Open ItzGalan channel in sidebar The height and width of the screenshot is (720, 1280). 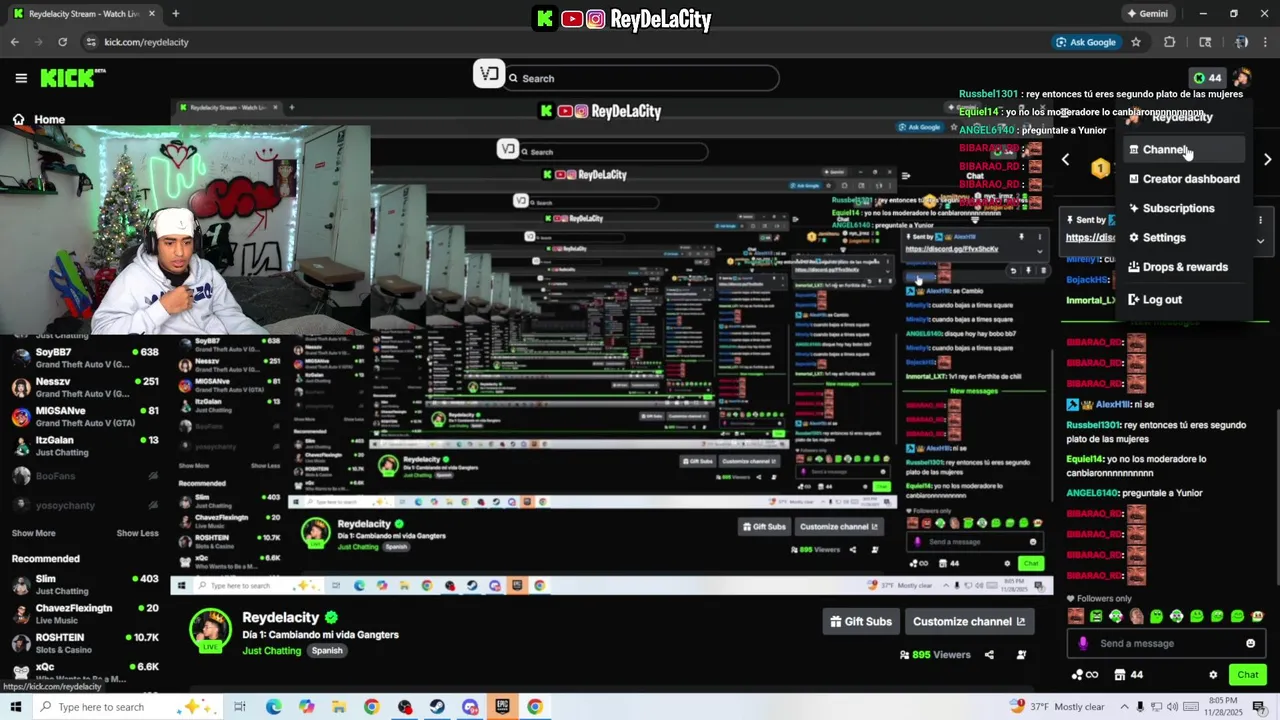pos(85,446)
